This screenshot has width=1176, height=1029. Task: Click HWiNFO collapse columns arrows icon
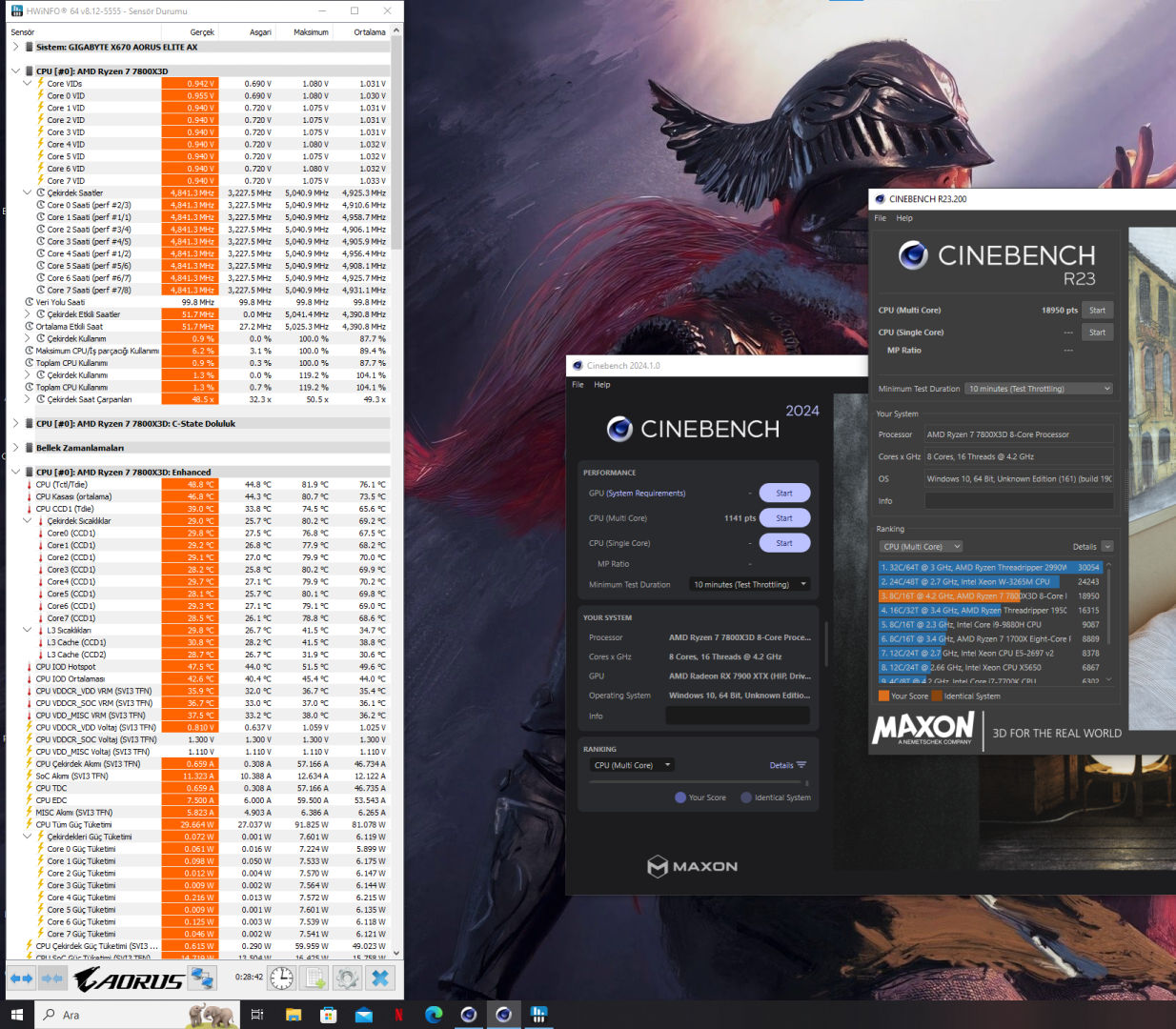pyautogui.click(x=52, y=978)
